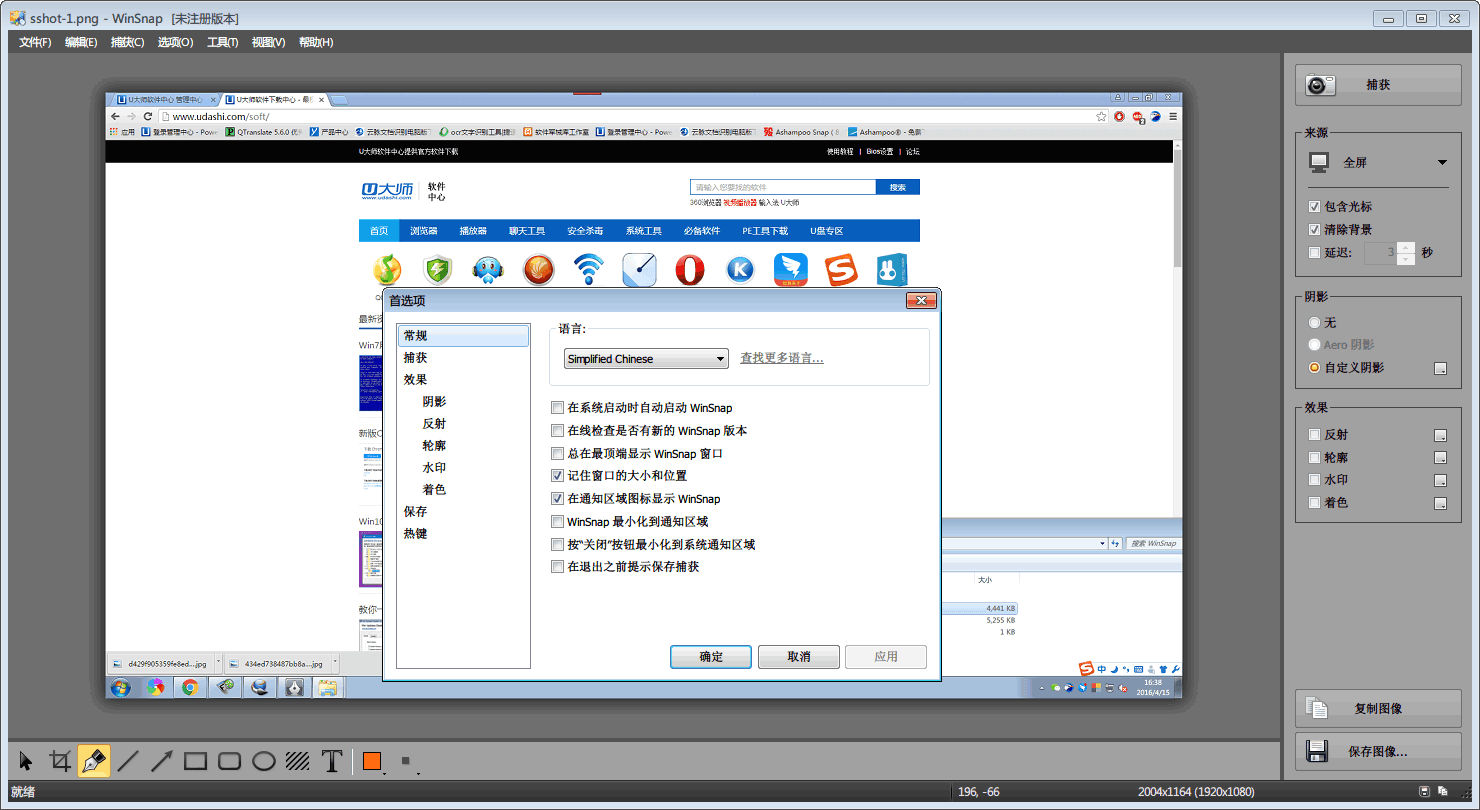Screen dimensions: 1480x810
Task: Open the 全屏 source dropdown
Action: click(x=1377, y=162)
